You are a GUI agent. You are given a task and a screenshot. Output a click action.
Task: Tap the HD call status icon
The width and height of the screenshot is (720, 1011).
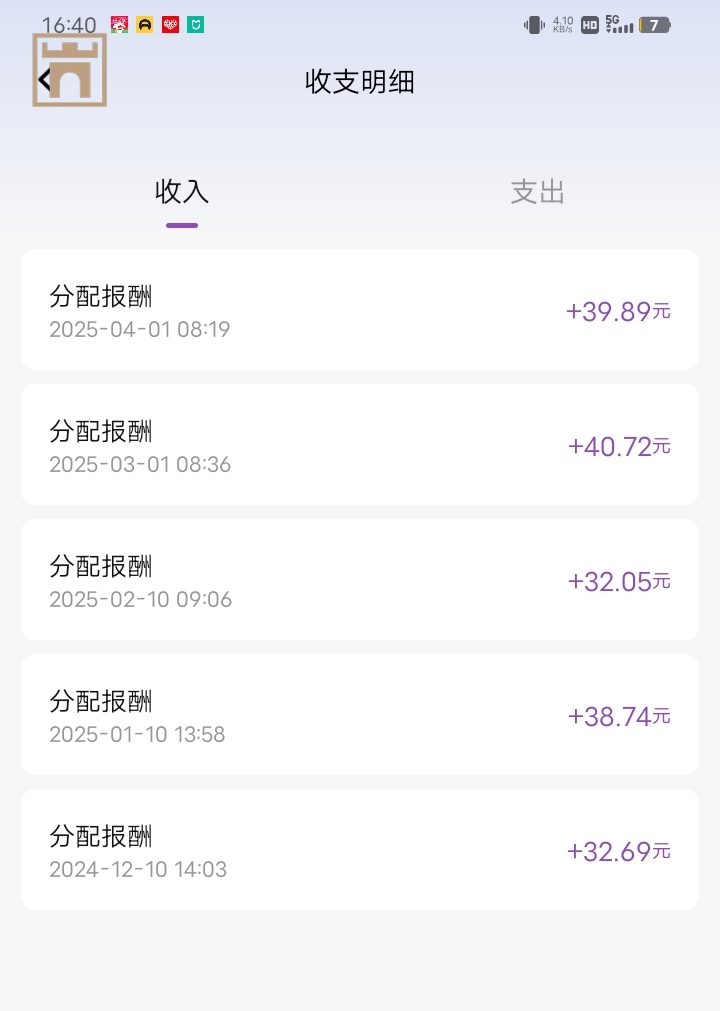click(590, 25)
